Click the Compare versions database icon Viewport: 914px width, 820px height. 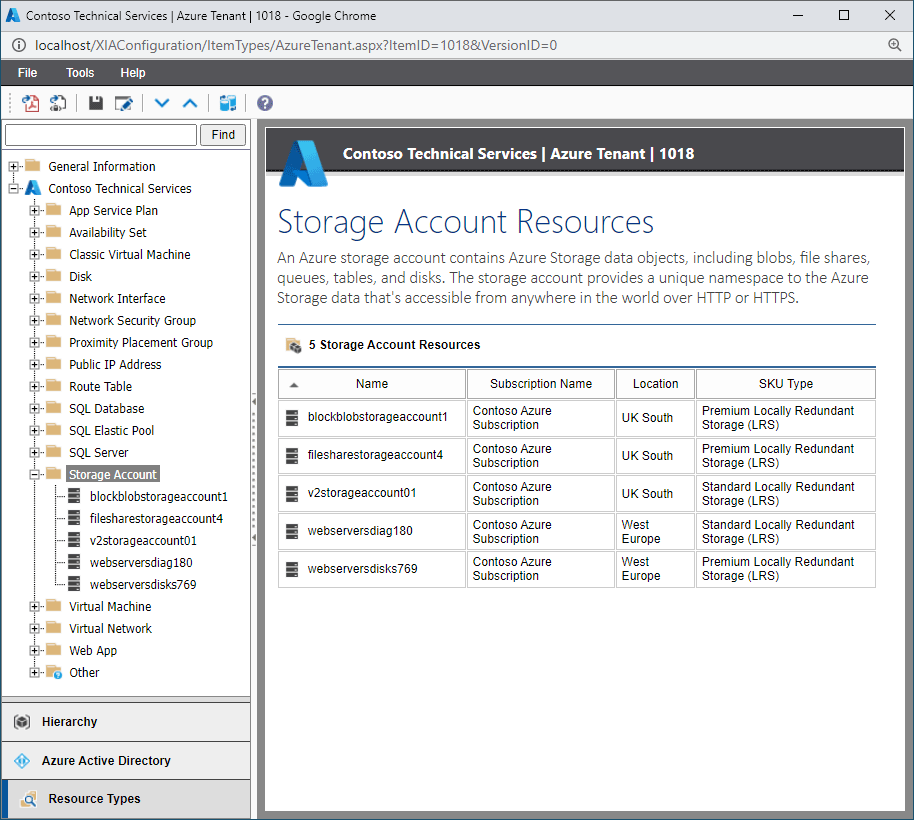(x=227, y=103)
